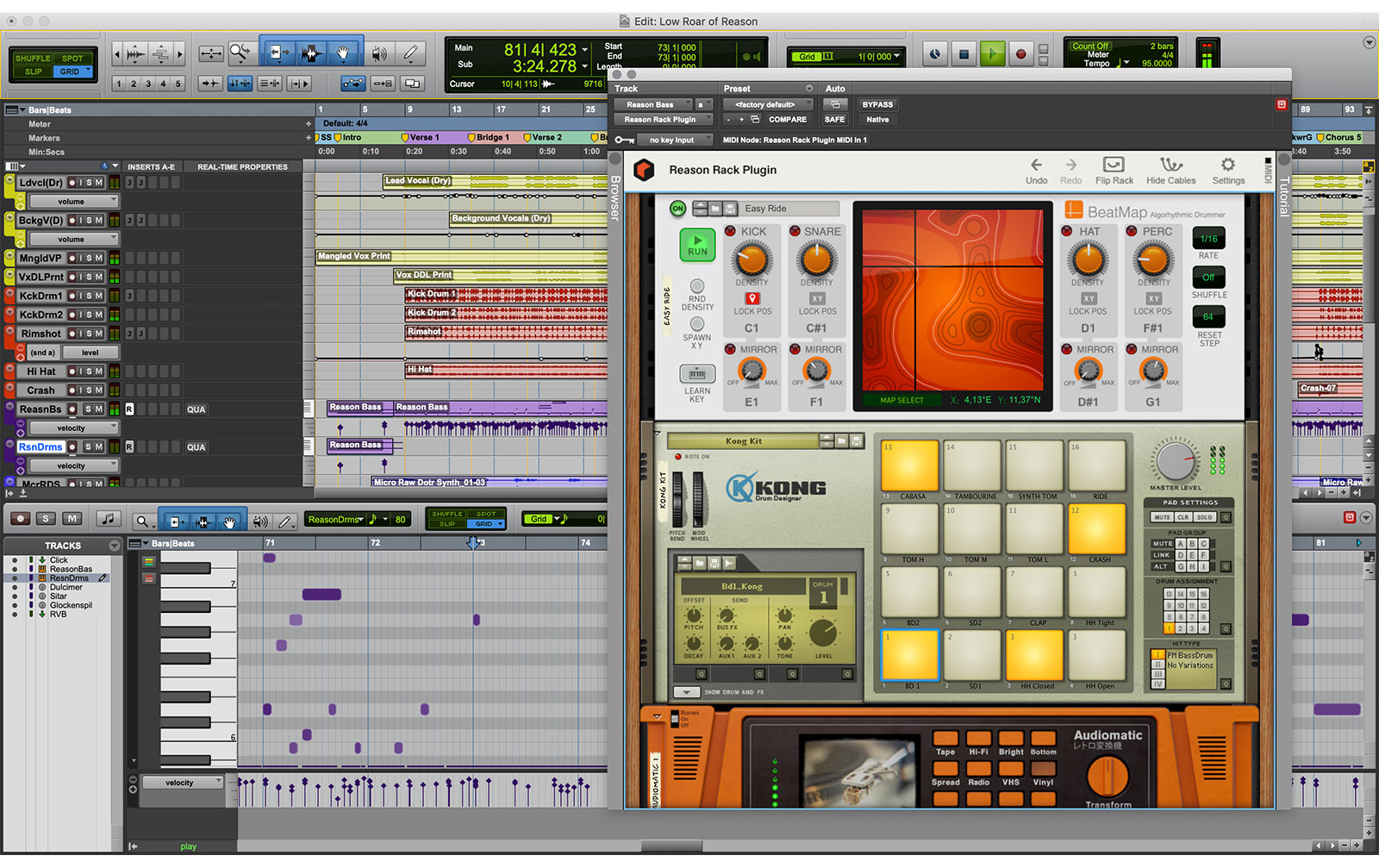Click the BYPASS button in plugin header

coord(877,104)
